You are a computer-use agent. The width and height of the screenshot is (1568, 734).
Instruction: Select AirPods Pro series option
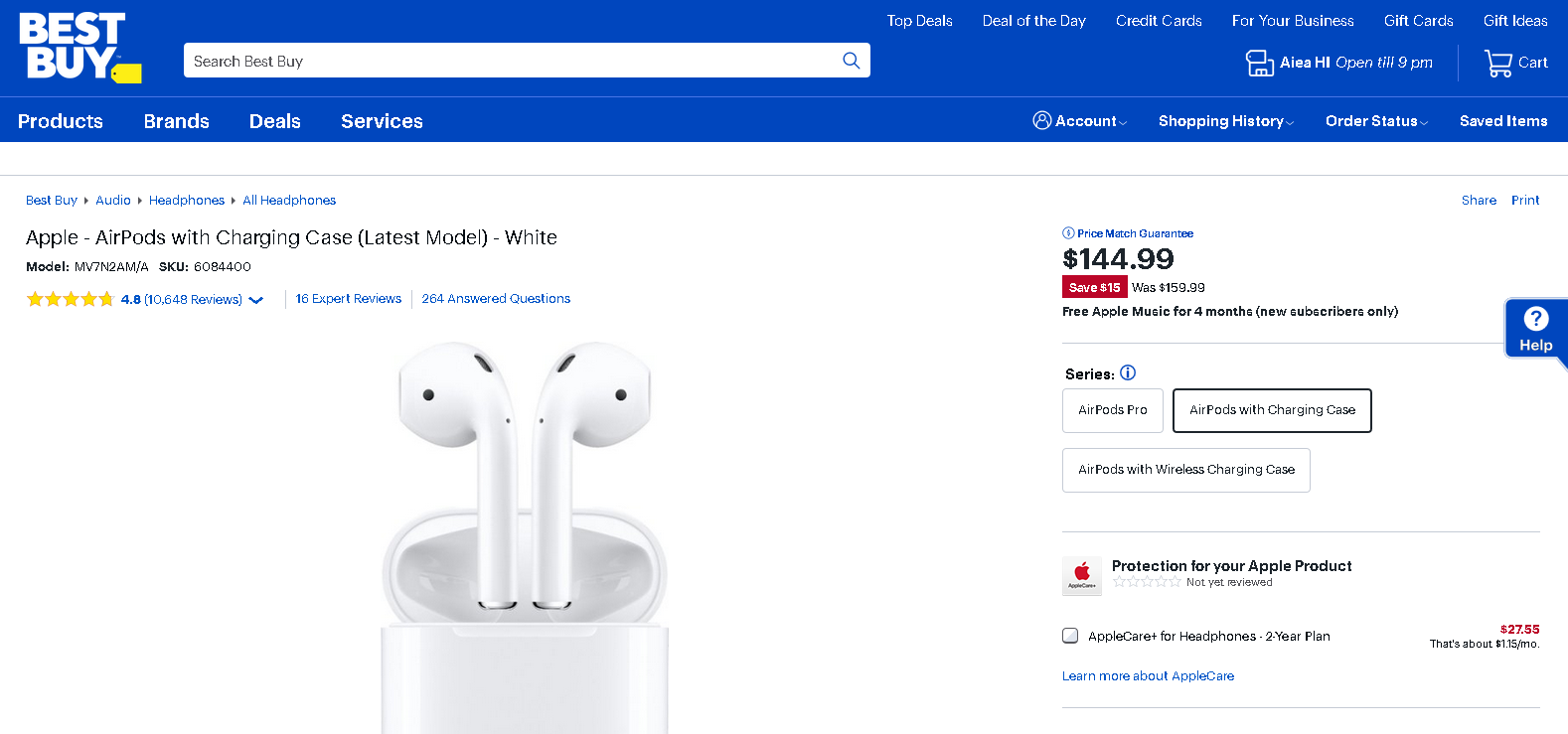coord(1113,410)
